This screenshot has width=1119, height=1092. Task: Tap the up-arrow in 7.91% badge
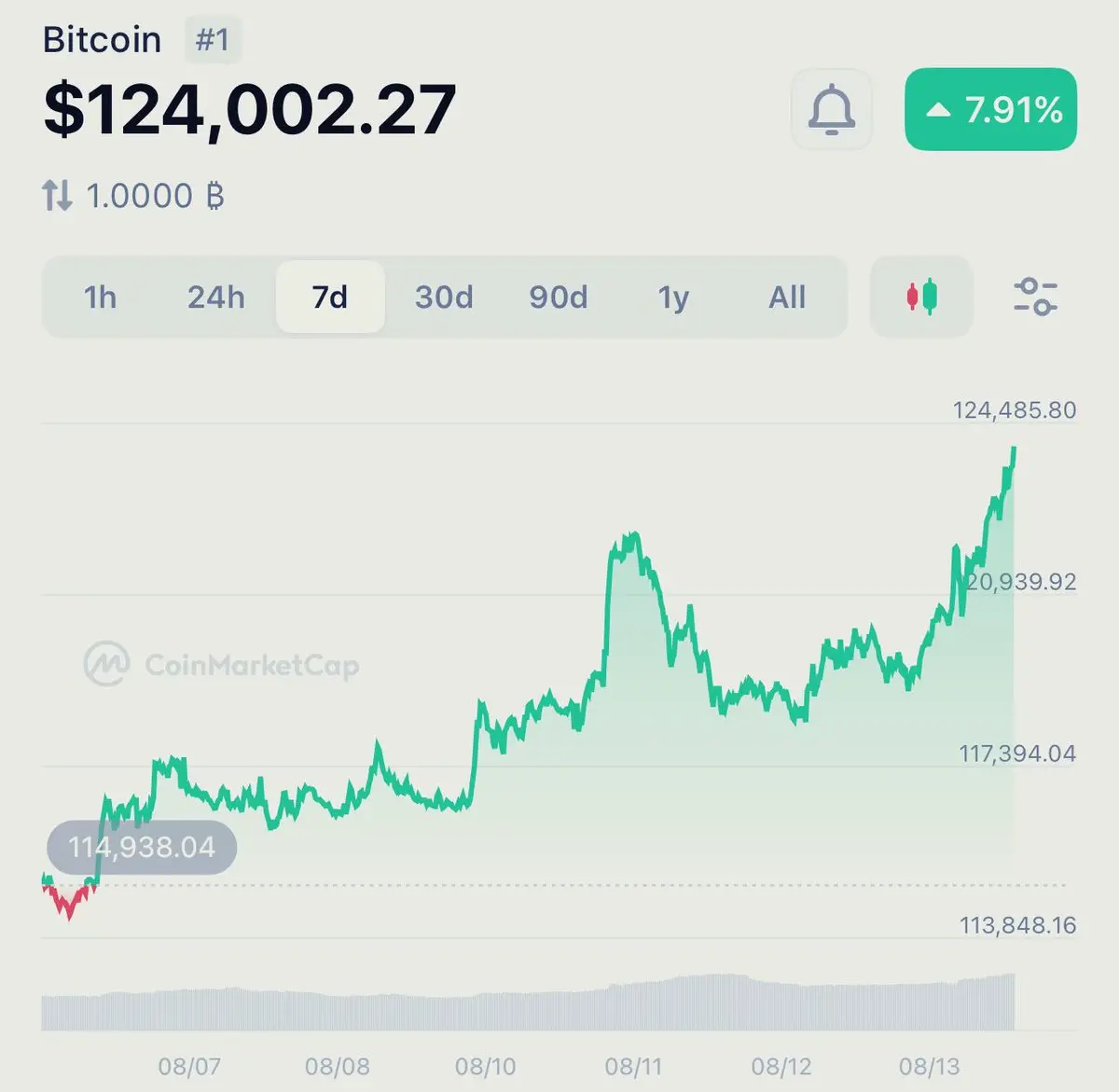(938, 110)
